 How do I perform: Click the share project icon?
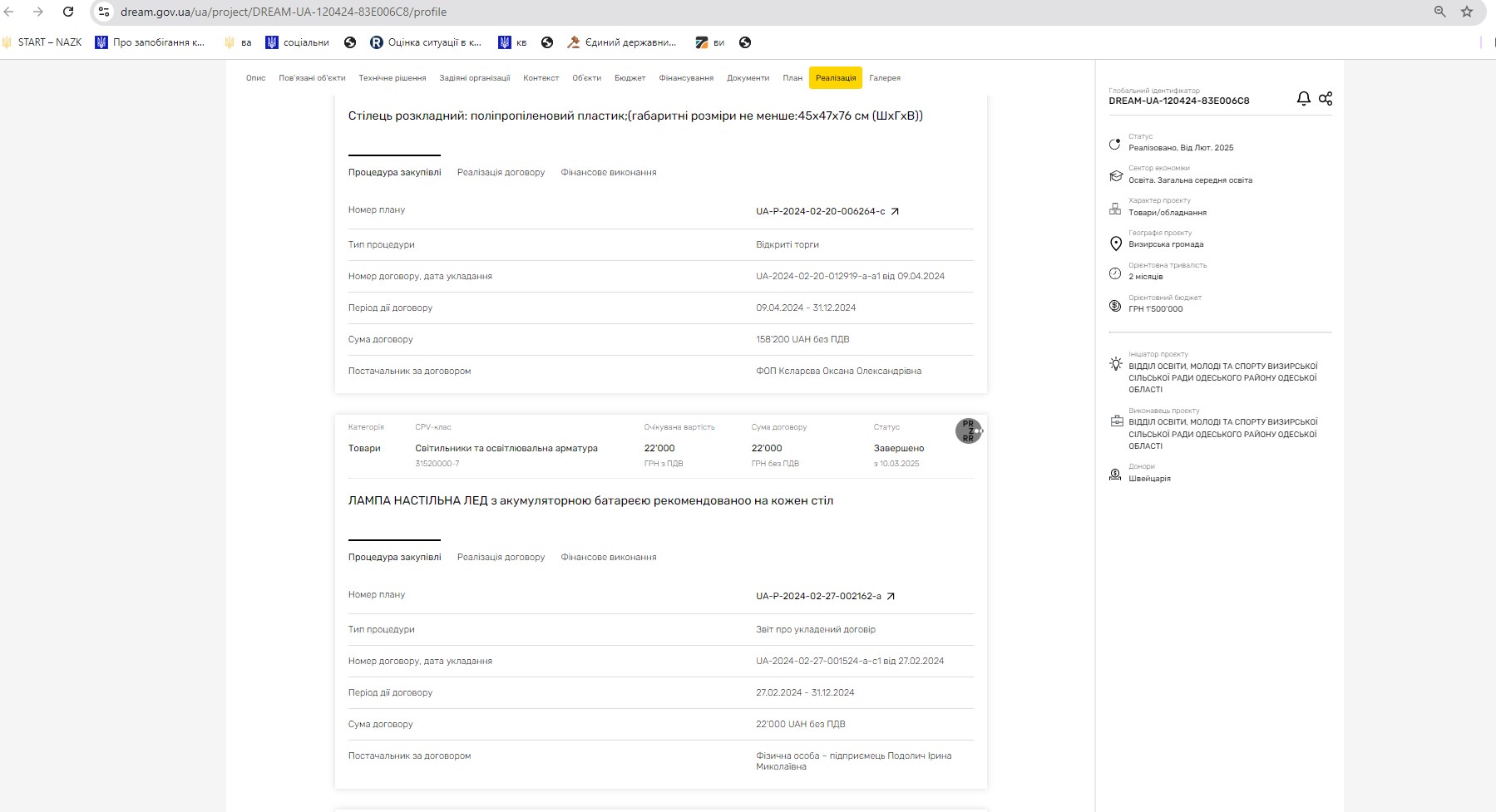(1326, 98)
